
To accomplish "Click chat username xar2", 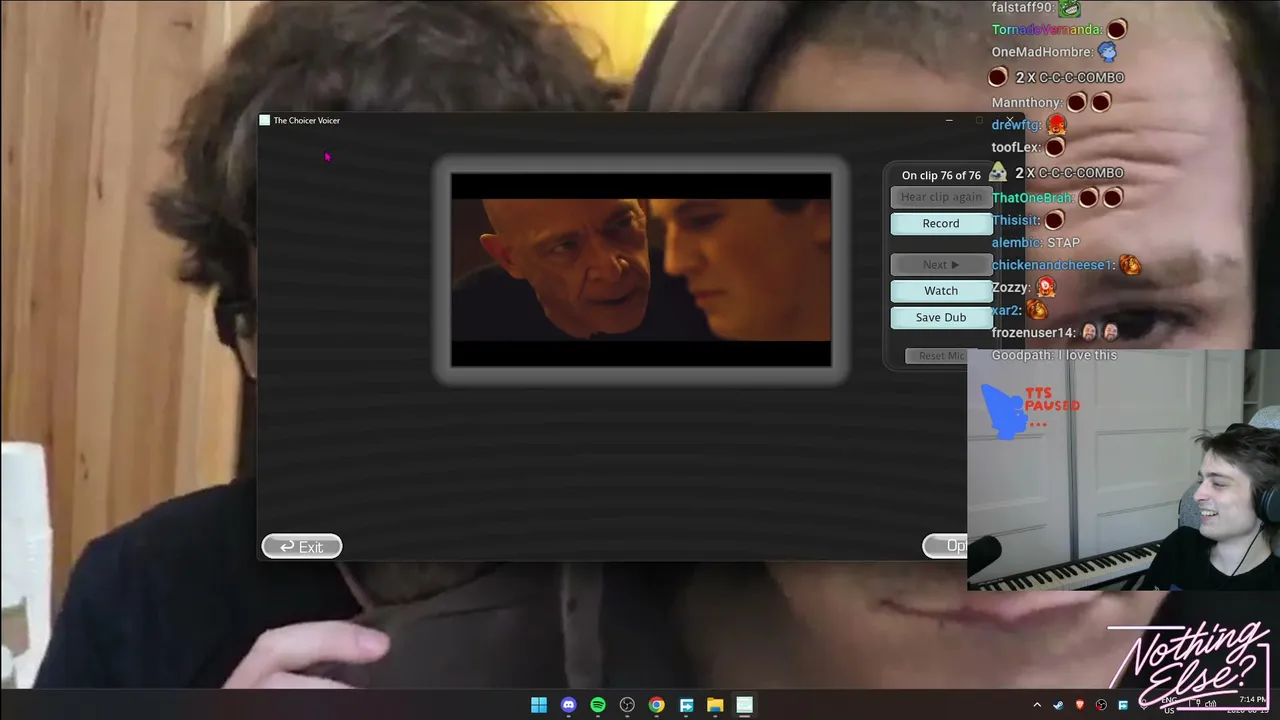I will pos(1007,310).
